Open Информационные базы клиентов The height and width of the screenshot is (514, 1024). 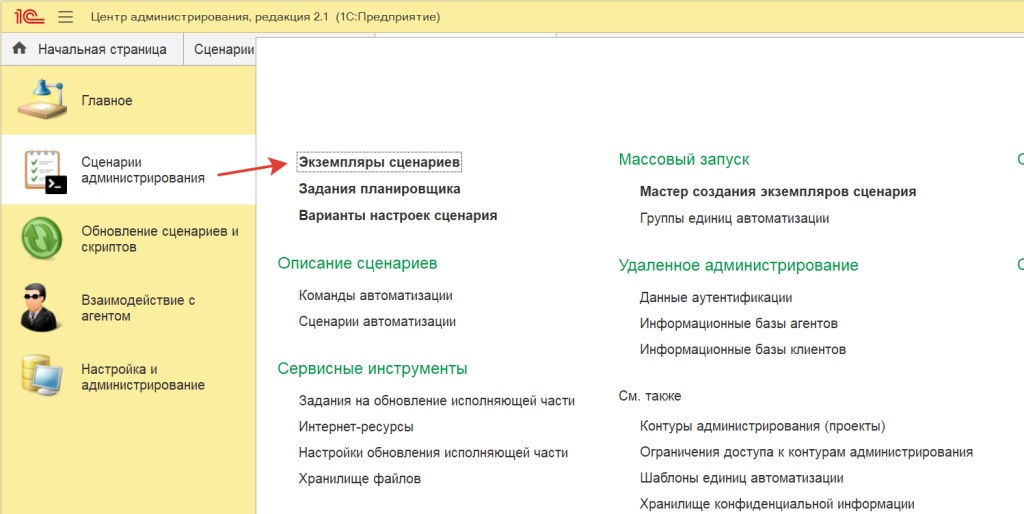coord(742,349)
